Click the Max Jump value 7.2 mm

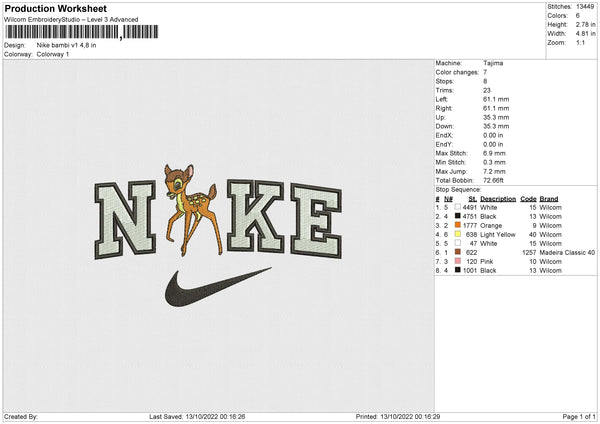click(494, 171)
